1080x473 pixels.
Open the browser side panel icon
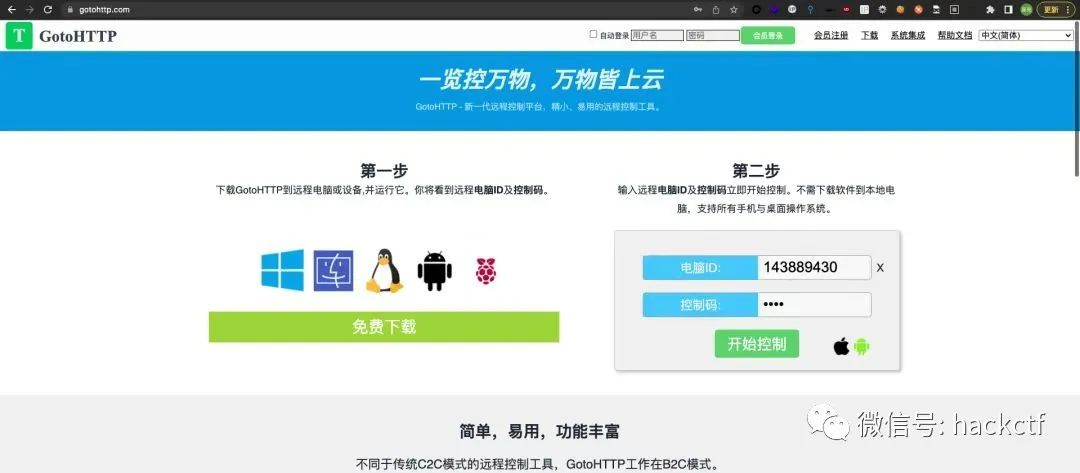tap(1008, 10)
